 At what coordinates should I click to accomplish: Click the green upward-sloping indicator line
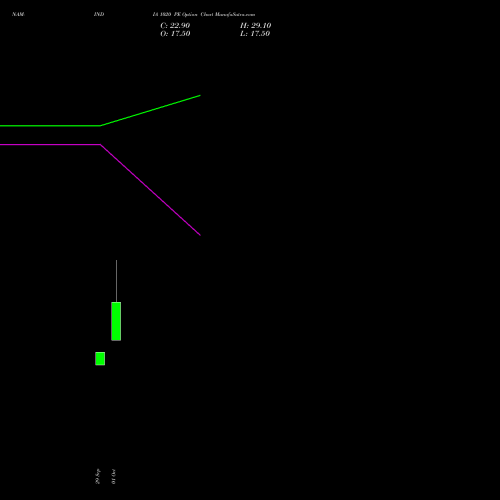click(x=150, y=111)
